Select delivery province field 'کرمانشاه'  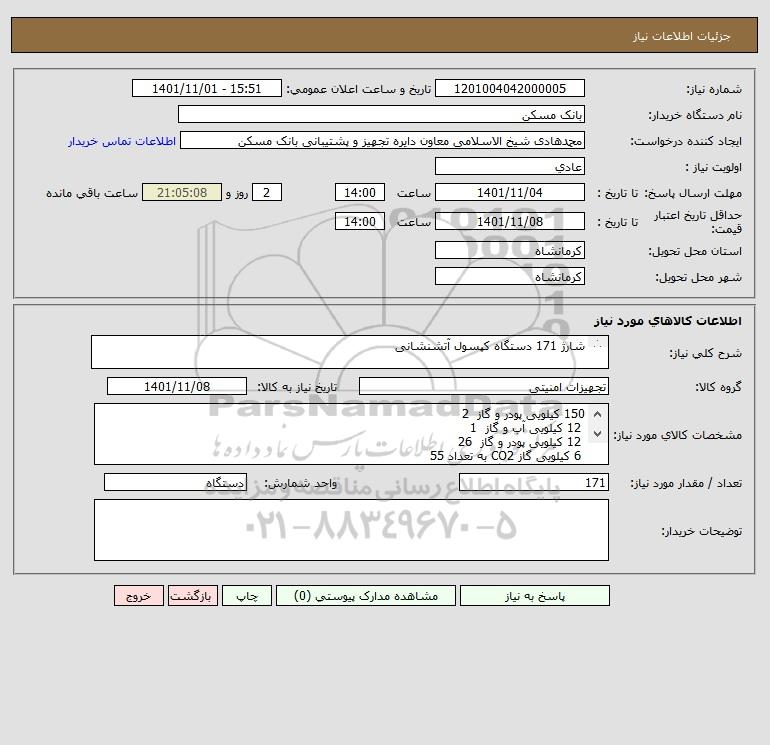click(x=510, y=250)
